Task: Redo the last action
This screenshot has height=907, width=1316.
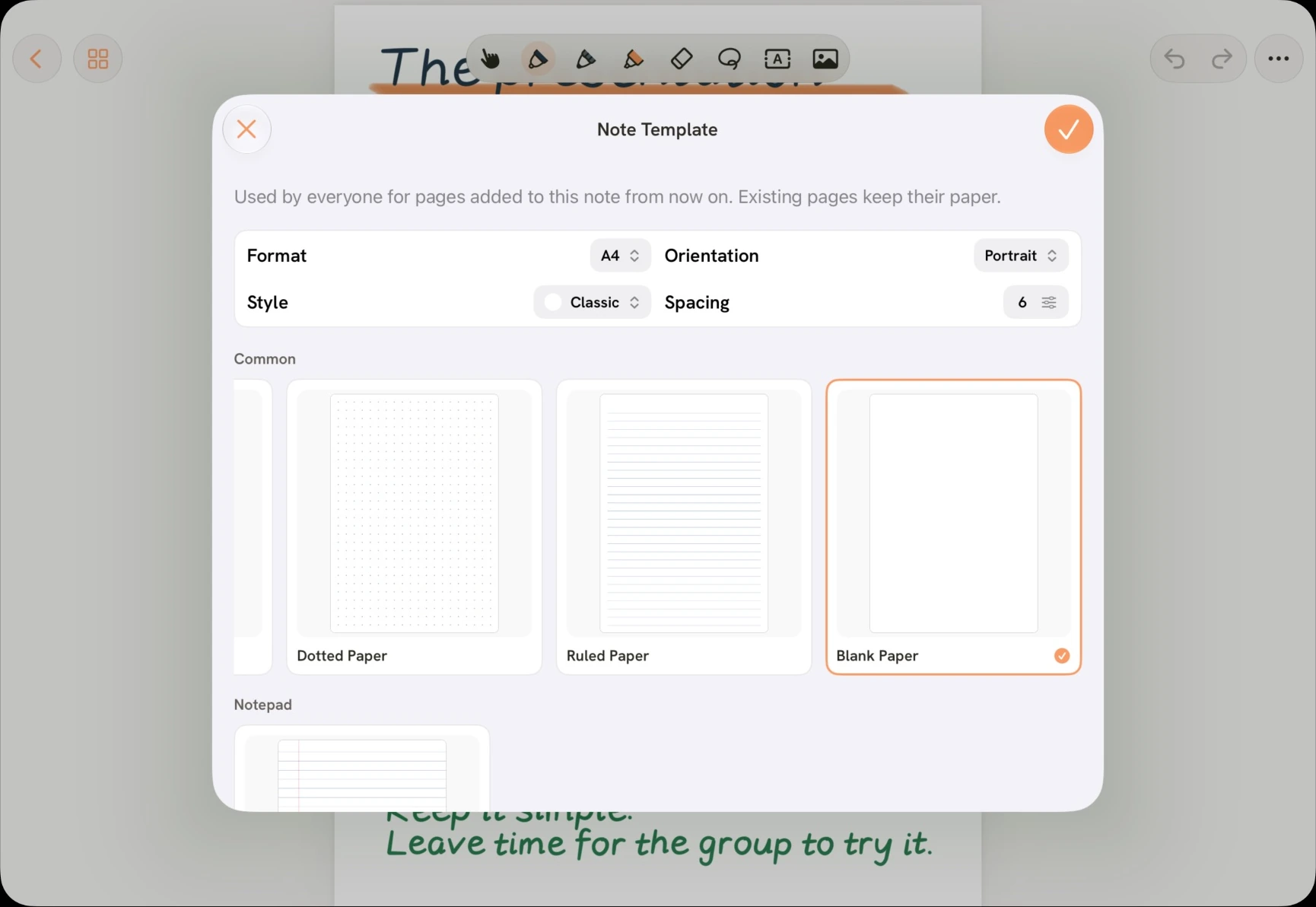Action: point(1222,59)
